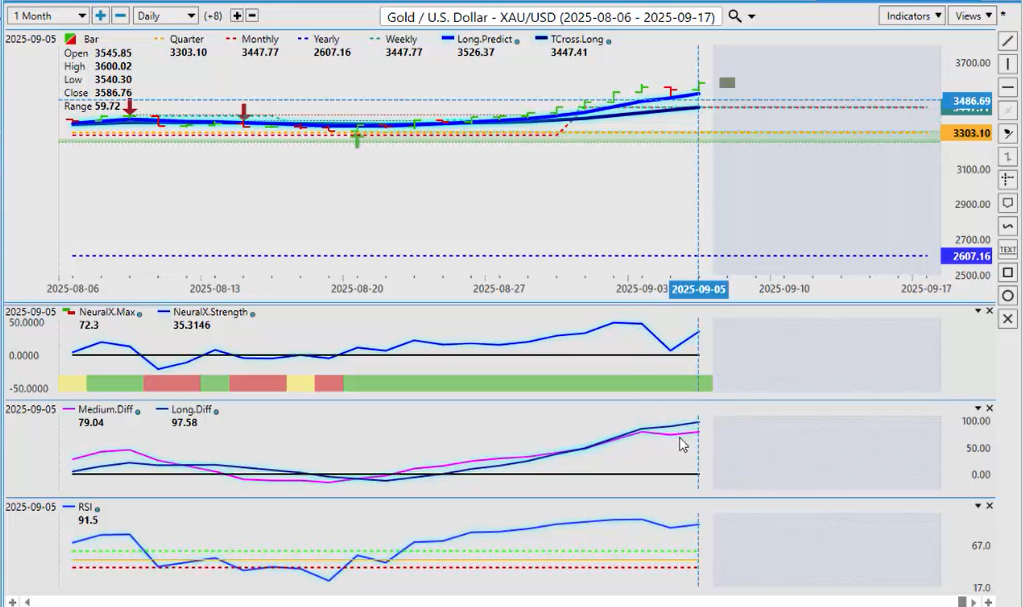This screenshot has height=607, width=1023.
Task: Open the Indicators menu
Action: [x=912, y=16]
